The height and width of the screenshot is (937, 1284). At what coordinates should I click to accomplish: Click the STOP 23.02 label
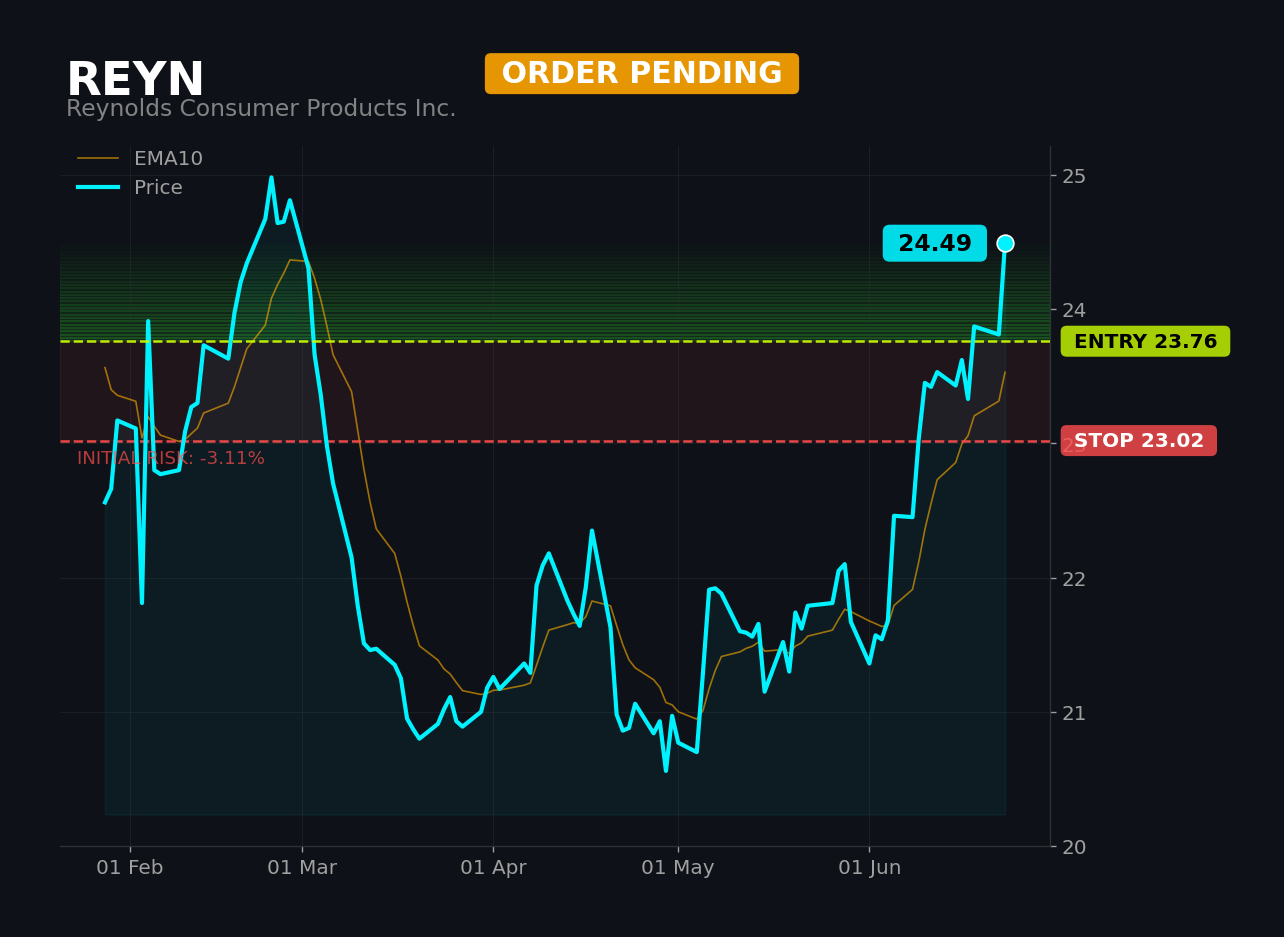point(1139,441)
